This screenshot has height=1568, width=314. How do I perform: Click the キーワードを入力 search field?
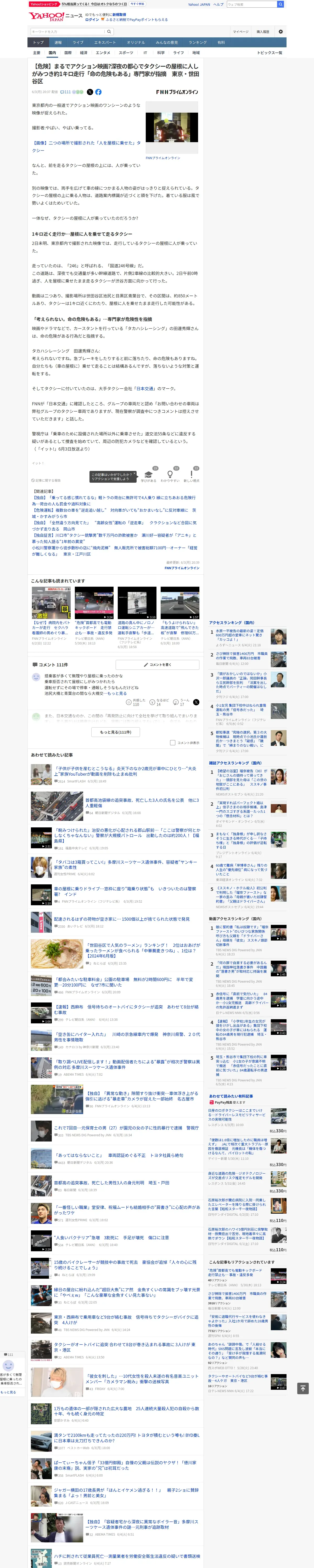tap(68, 32)
